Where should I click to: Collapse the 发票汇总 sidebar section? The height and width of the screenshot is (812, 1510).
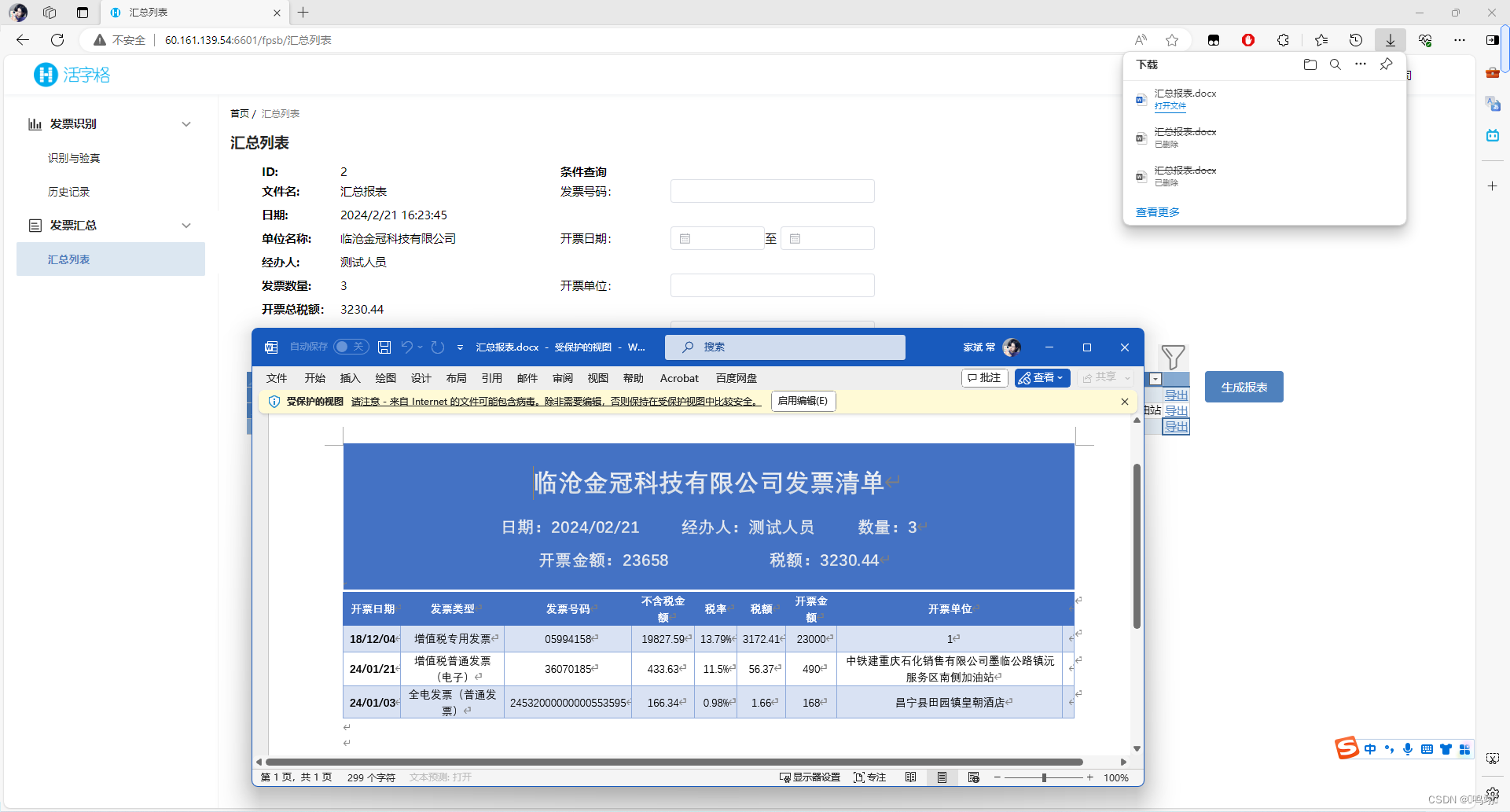110,226
